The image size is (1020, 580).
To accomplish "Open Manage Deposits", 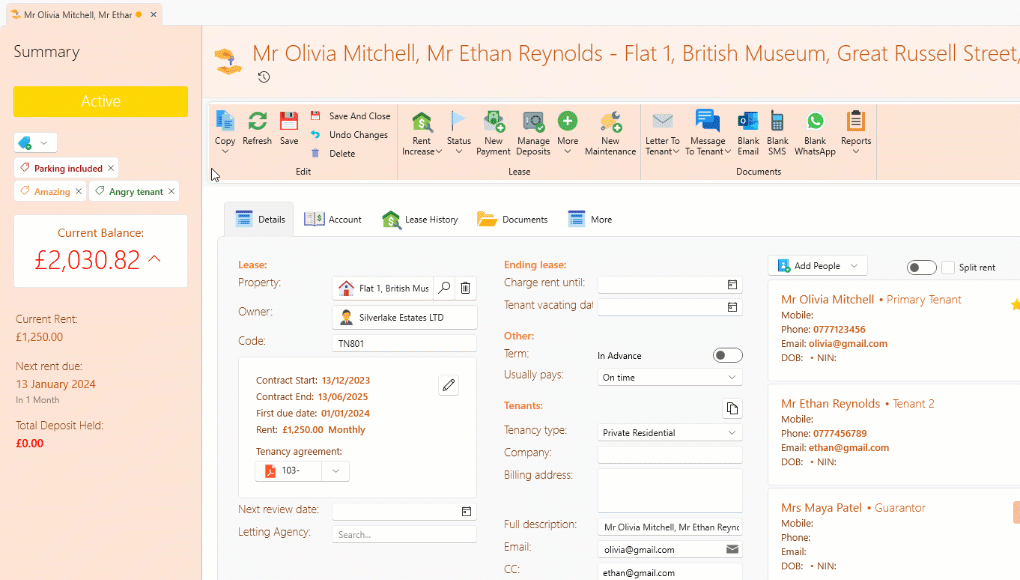I will coord(533,122).
